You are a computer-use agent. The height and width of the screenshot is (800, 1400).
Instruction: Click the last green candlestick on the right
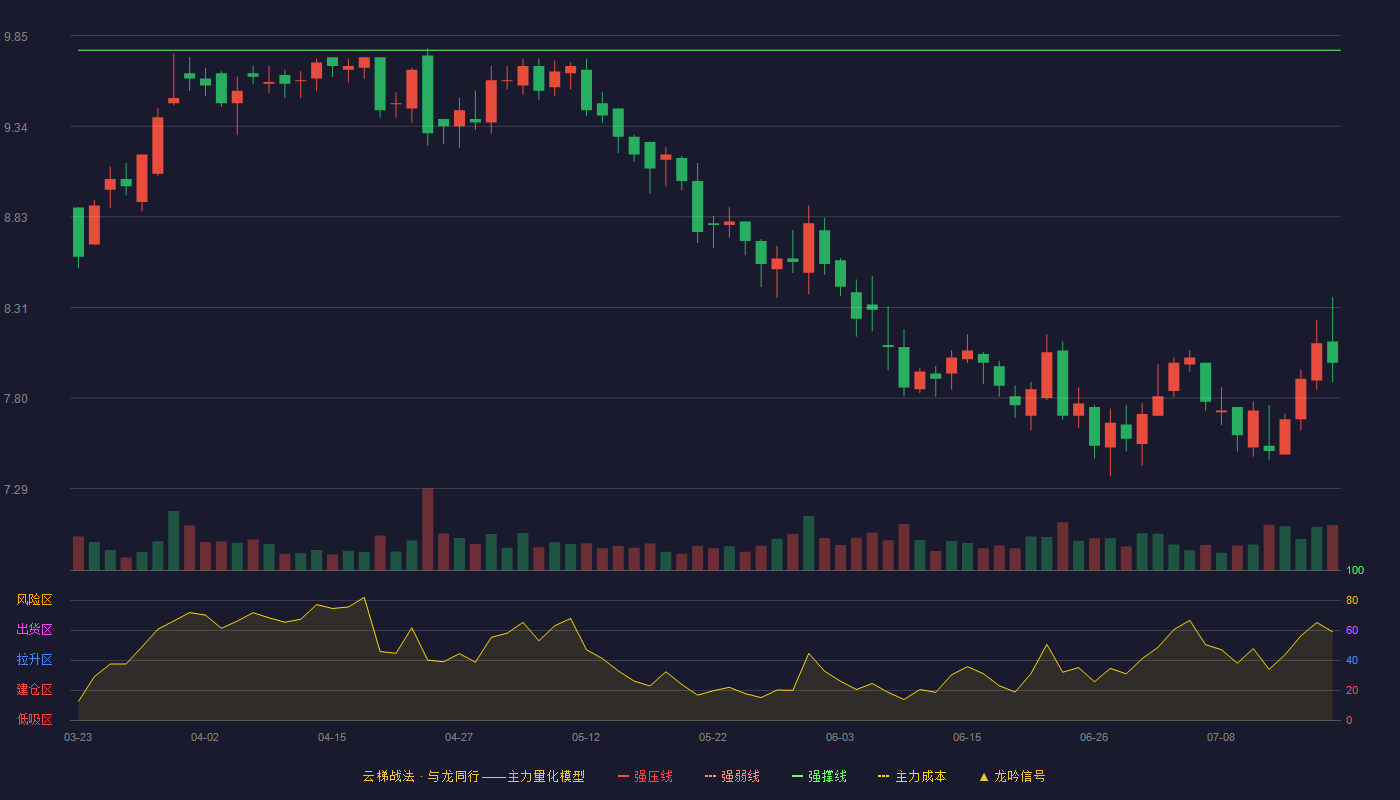[1332, 351]
